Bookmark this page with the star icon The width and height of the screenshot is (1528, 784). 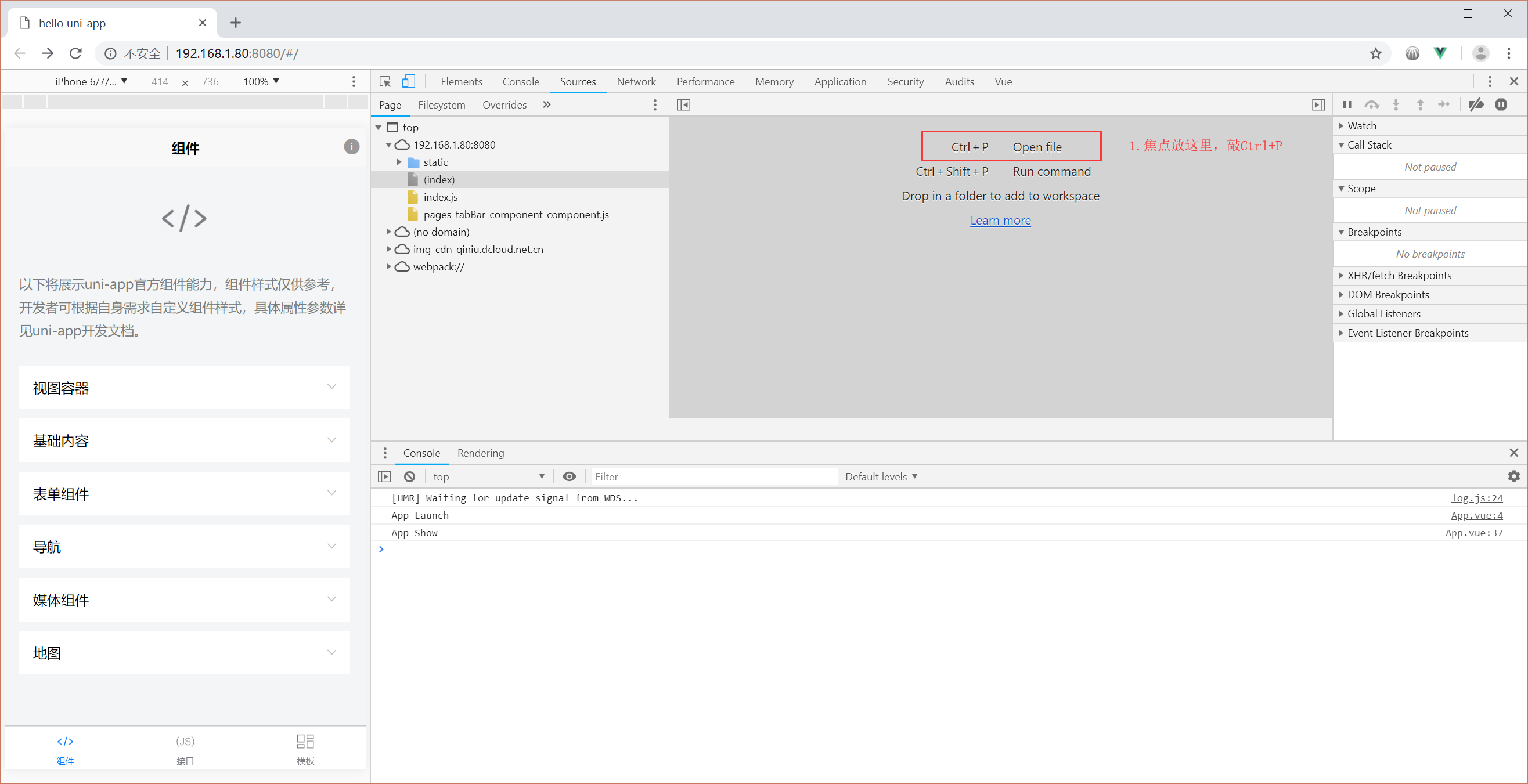click(1375, 53)
